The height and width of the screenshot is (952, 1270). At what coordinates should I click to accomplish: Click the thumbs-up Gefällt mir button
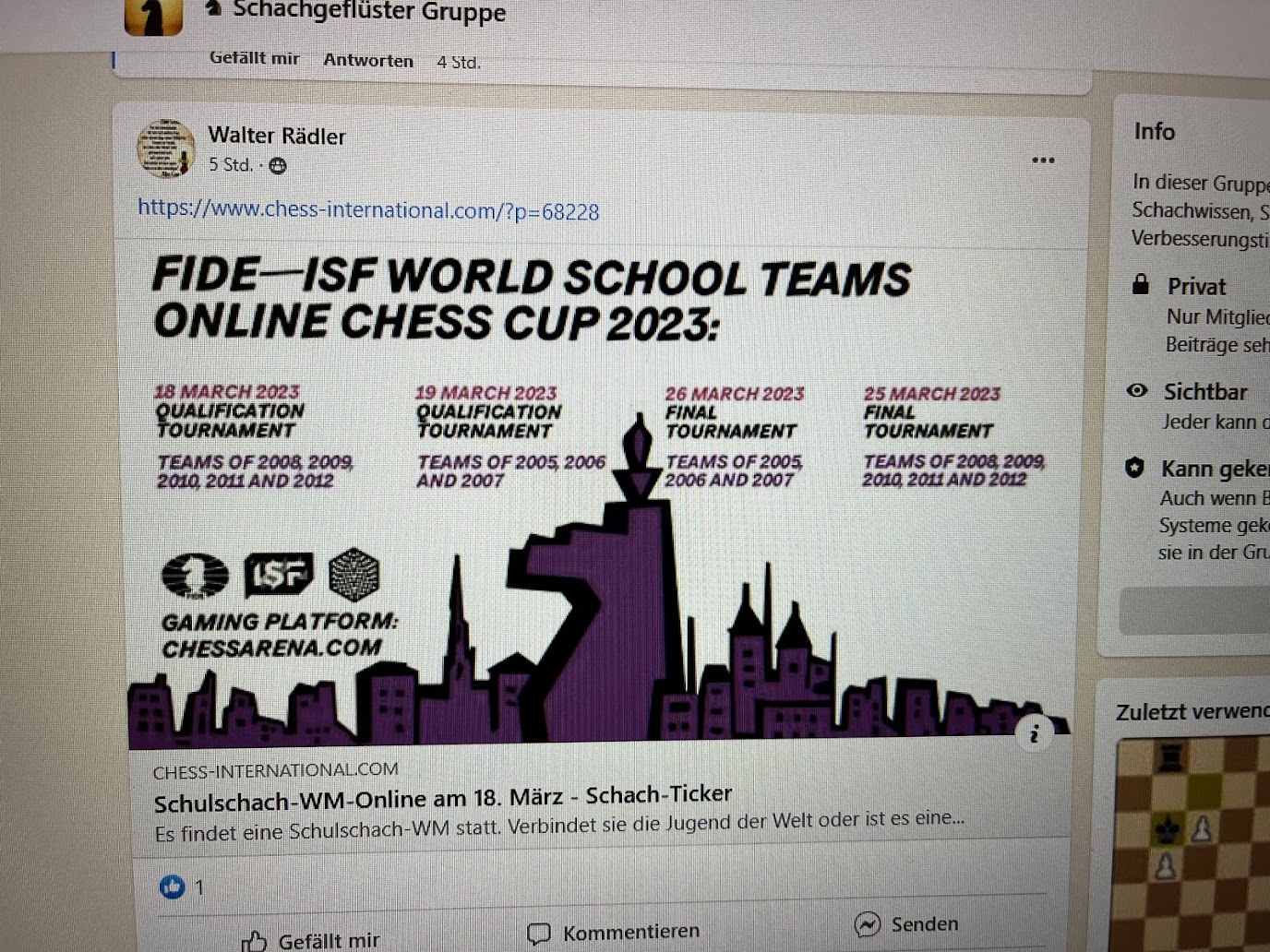310,940
